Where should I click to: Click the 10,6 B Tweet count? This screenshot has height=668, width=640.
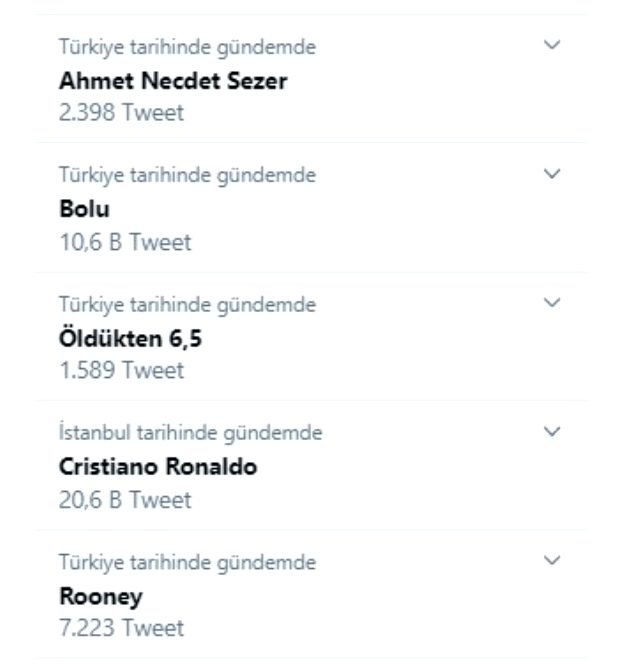pos(125,242)
